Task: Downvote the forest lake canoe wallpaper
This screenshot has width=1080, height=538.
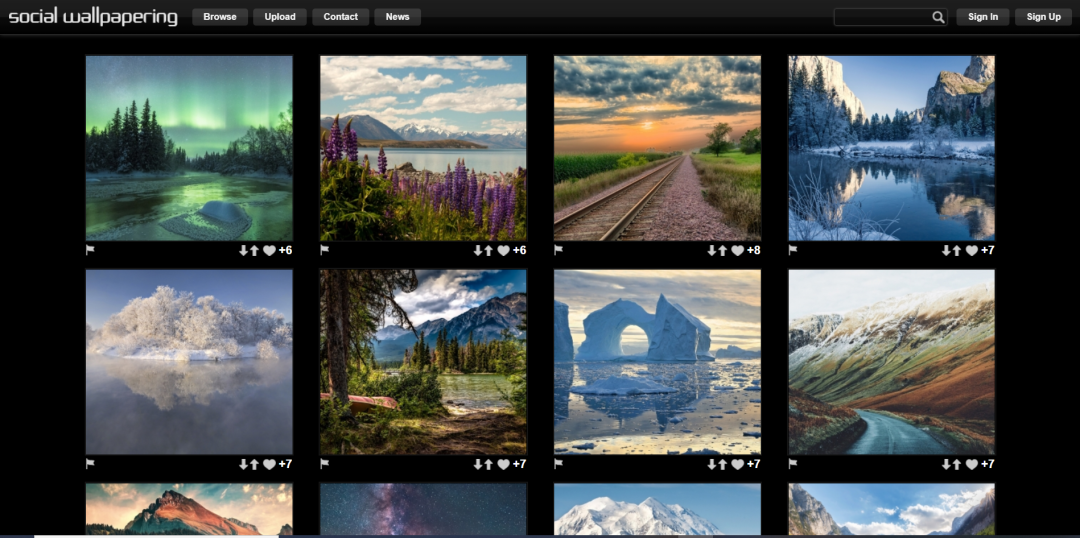Action: point(477,464)
